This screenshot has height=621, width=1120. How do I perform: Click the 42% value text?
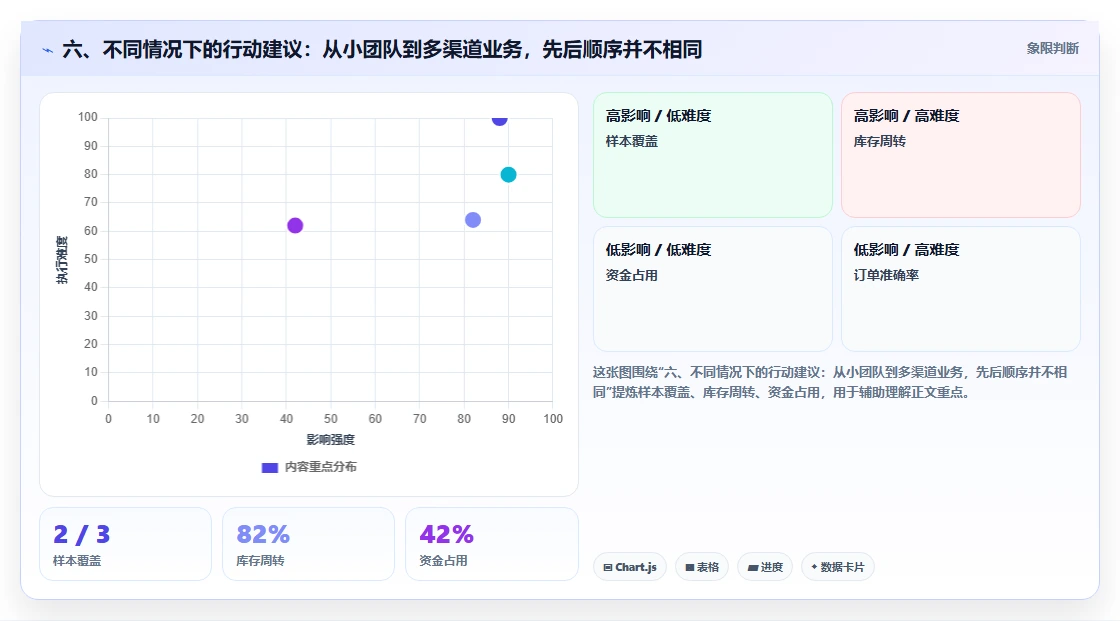(x=446, y=535)
